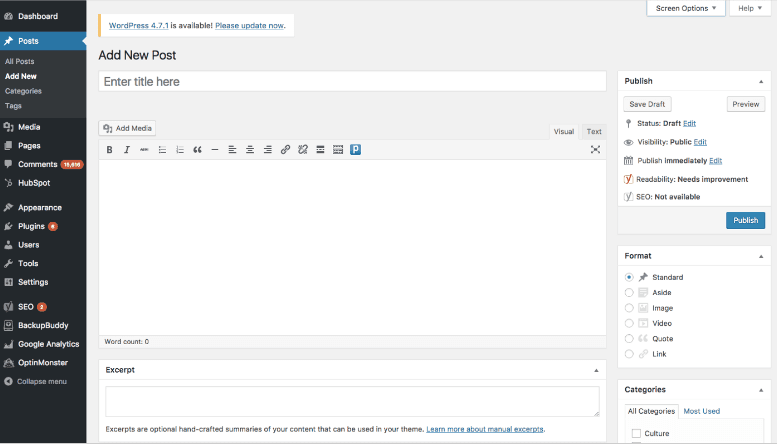Click the insert link icon
777x444 pixels.
(285, 150)
